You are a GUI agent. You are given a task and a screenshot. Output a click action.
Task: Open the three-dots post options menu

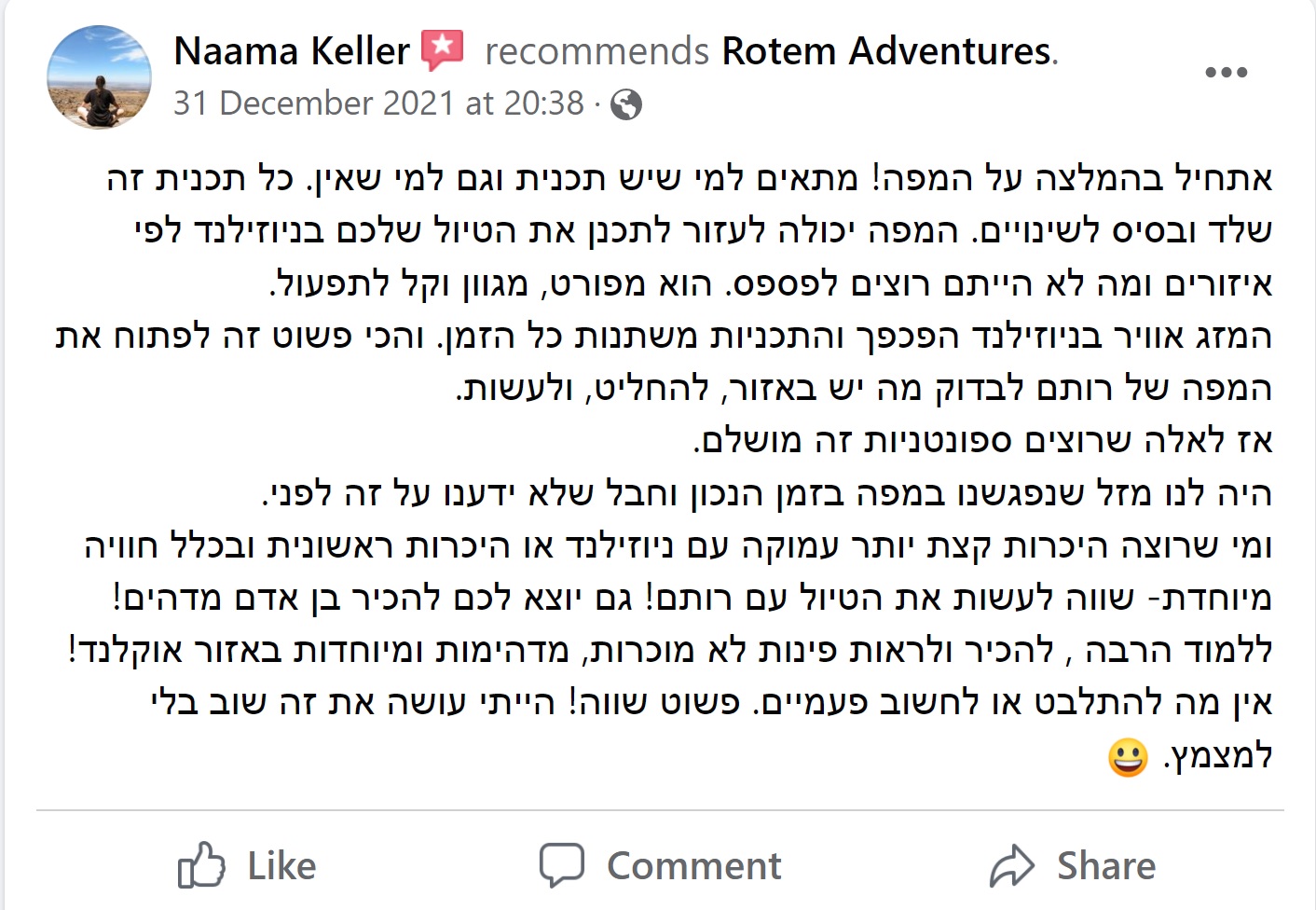1226,72
